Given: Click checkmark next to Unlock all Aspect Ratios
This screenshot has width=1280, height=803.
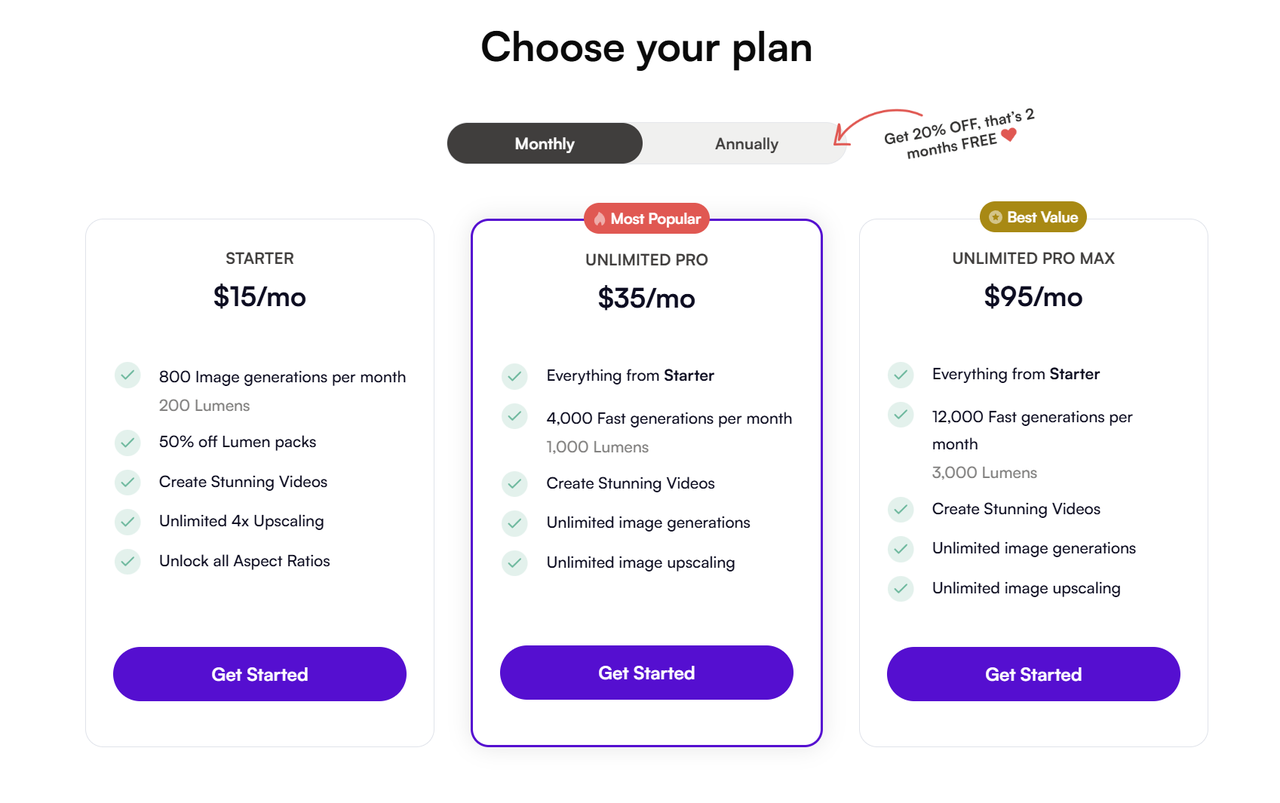Looking at the screenshot, I should [128, 561].
